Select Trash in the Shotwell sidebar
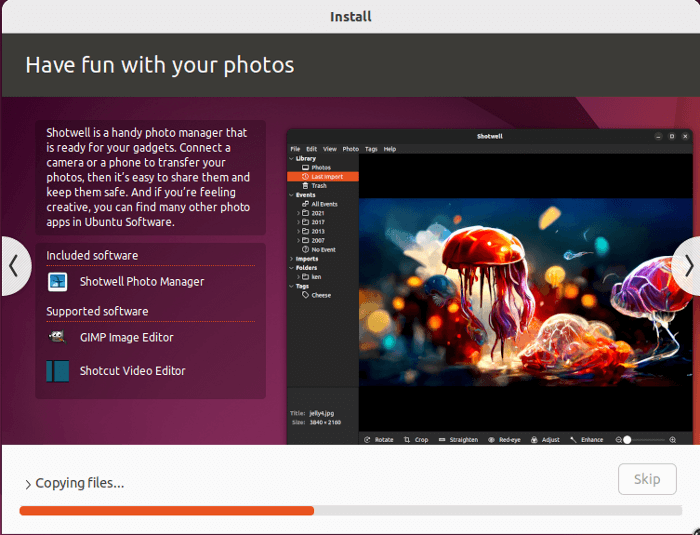 pyautogui.click(x=322, y=186)
